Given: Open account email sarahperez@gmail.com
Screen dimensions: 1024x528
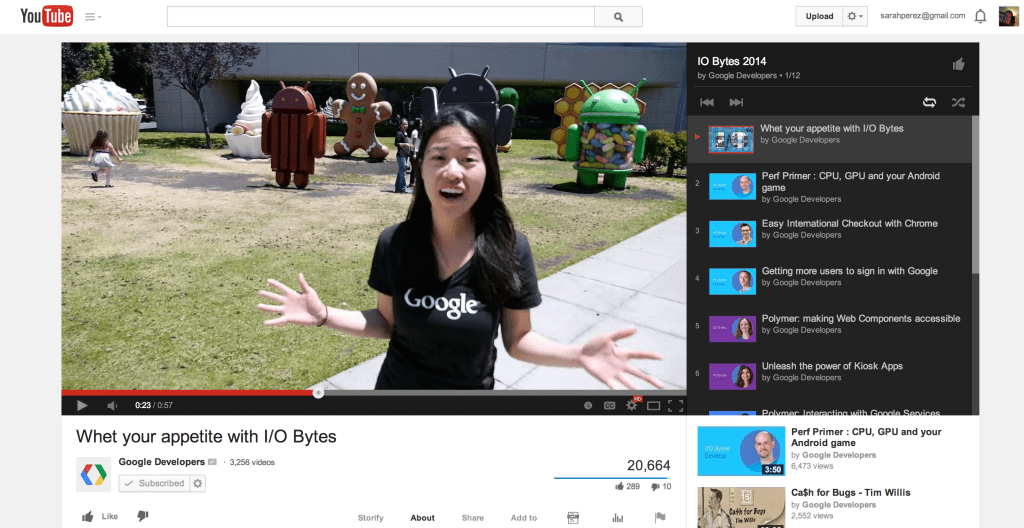Looking at the screenshot, I should pyautogui.click(x=922, y=16).
